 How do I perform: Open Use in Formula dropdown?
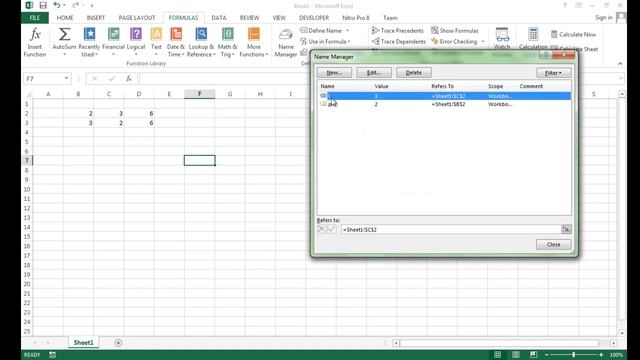325,42
